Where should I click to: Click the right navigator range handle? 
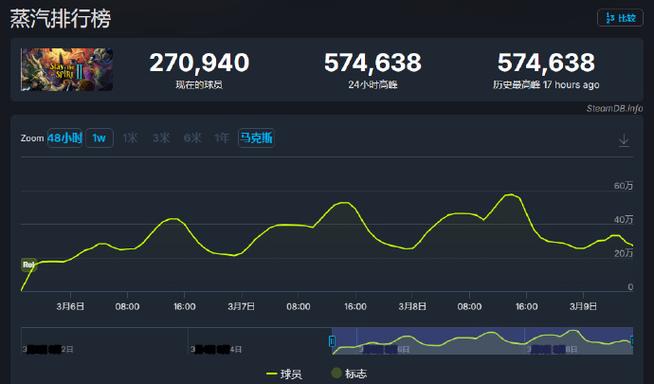click(x=632, y=341)
